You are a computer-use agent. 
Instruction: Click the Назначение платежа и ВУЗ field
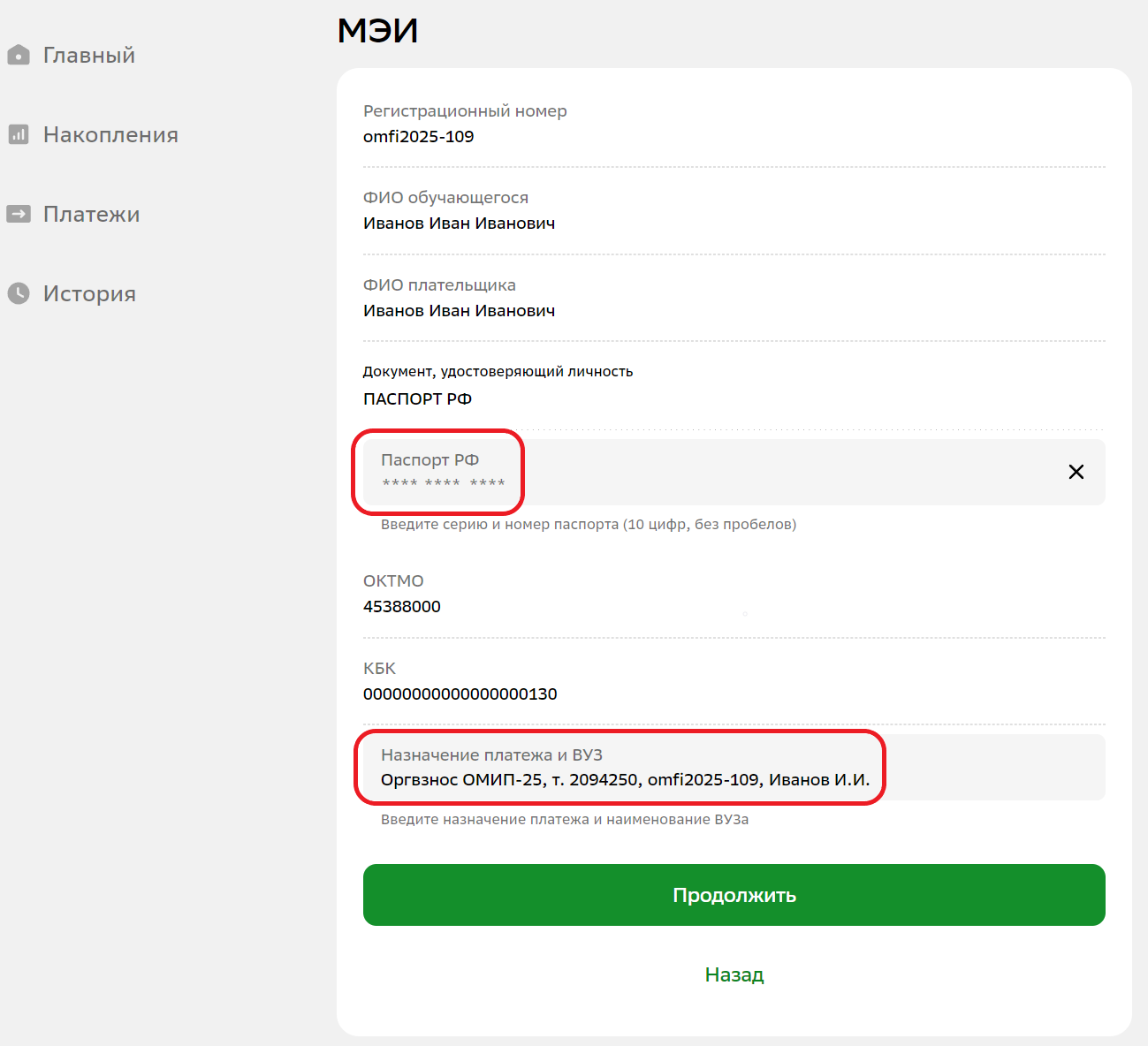tap(734, 767)
